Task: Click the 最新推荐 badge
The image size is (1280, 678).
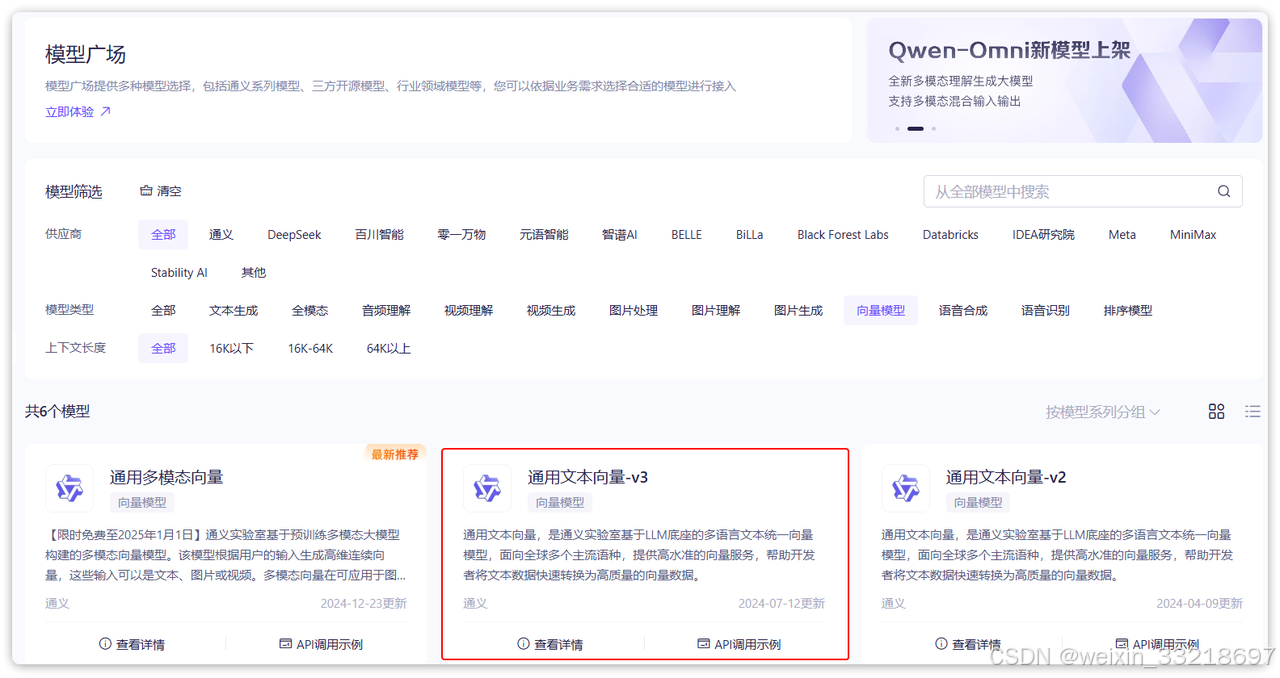Action: tap(395, 454)
